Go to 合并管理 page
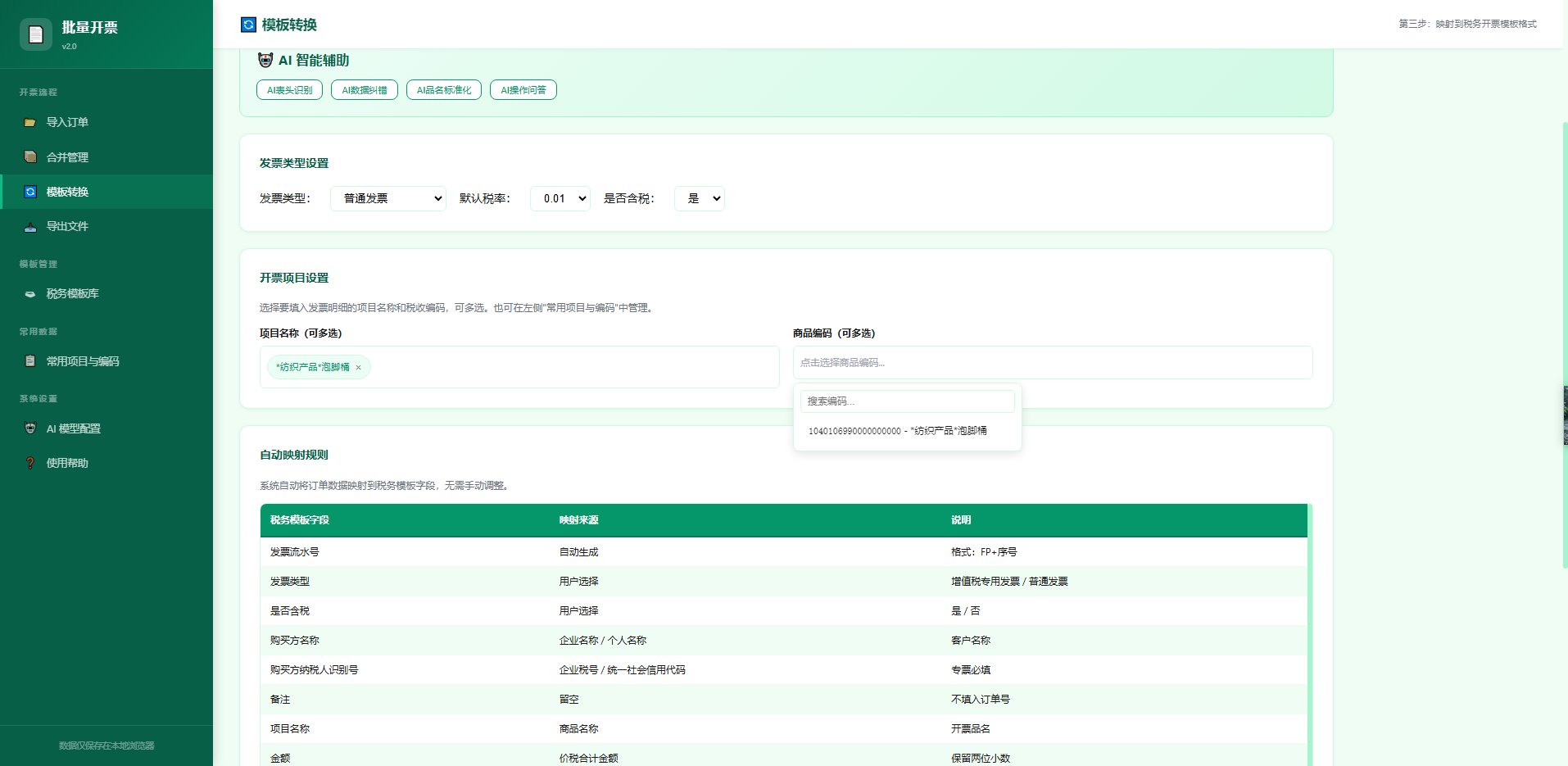 [x=106, y=156]
